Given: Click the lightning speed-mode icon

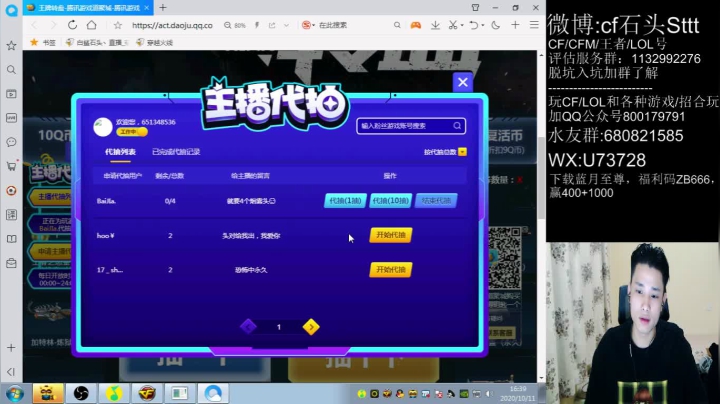Looking at the screenshot, I should [x=257, y=25].
